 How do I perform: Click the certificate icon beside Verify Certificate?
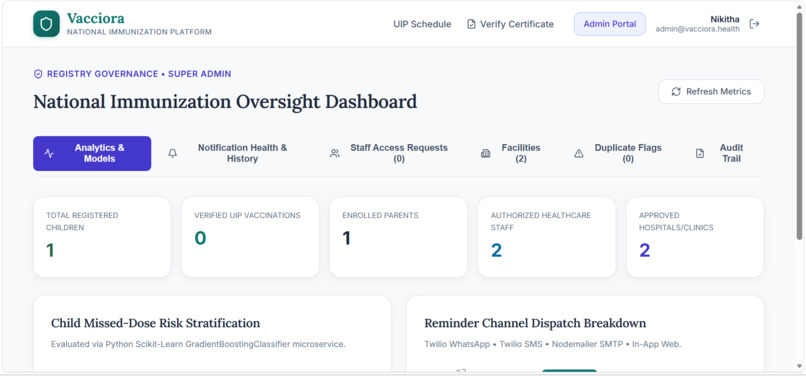pos(471,24)
